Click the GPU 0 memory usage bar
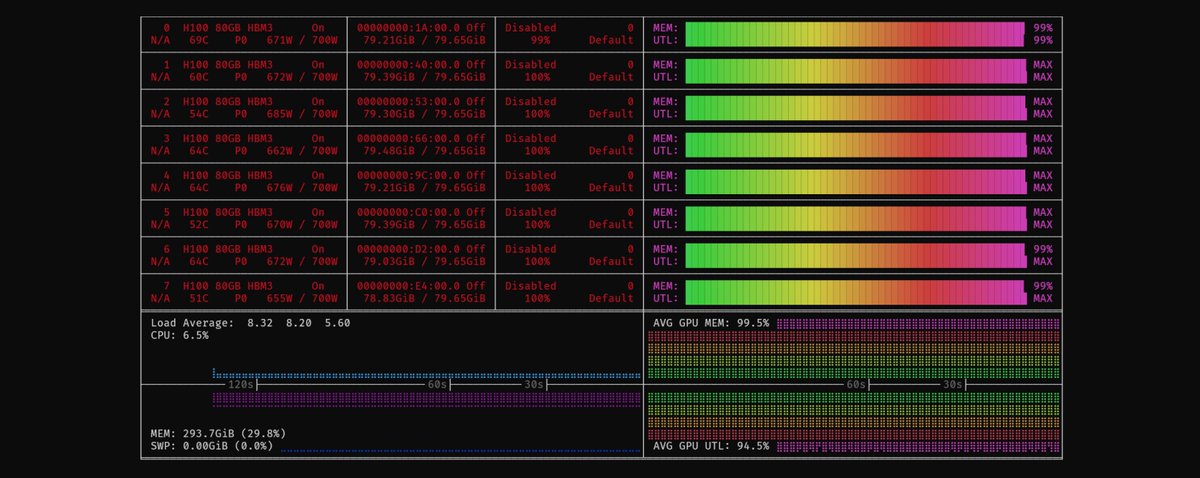 pos(855,28)
